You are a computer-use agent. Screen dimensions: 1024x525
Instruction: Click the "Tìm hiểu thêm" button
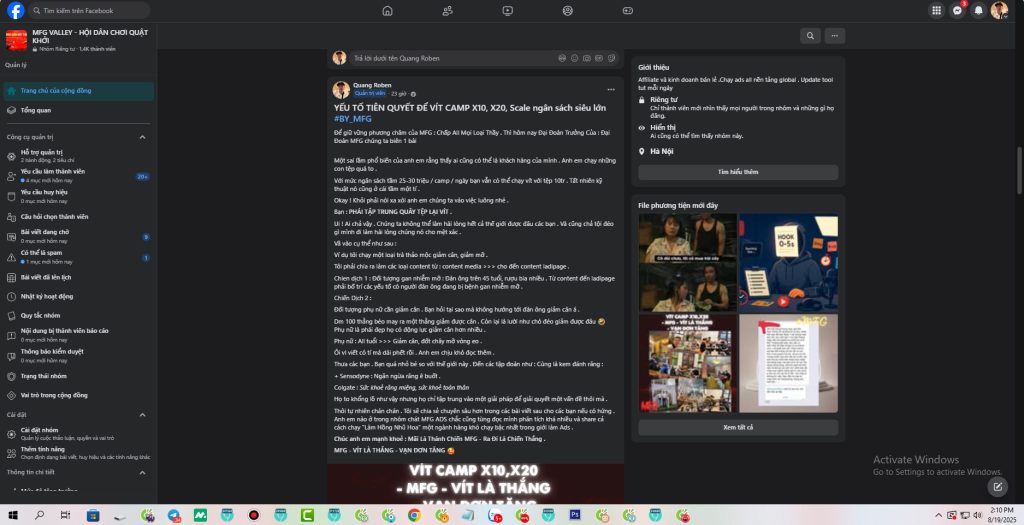pyautogui.click(x=738, y=172)
